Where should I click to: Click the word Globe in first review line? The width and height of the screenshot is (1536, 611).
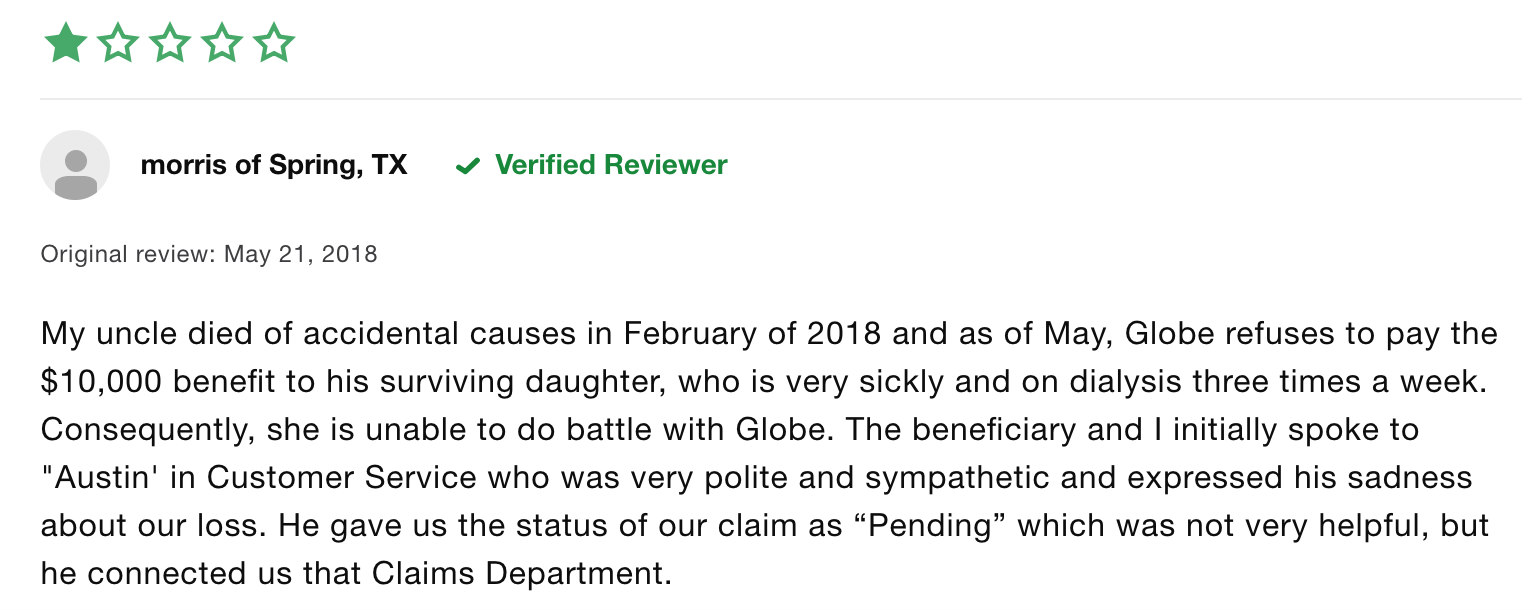(x=1167, y=334)
